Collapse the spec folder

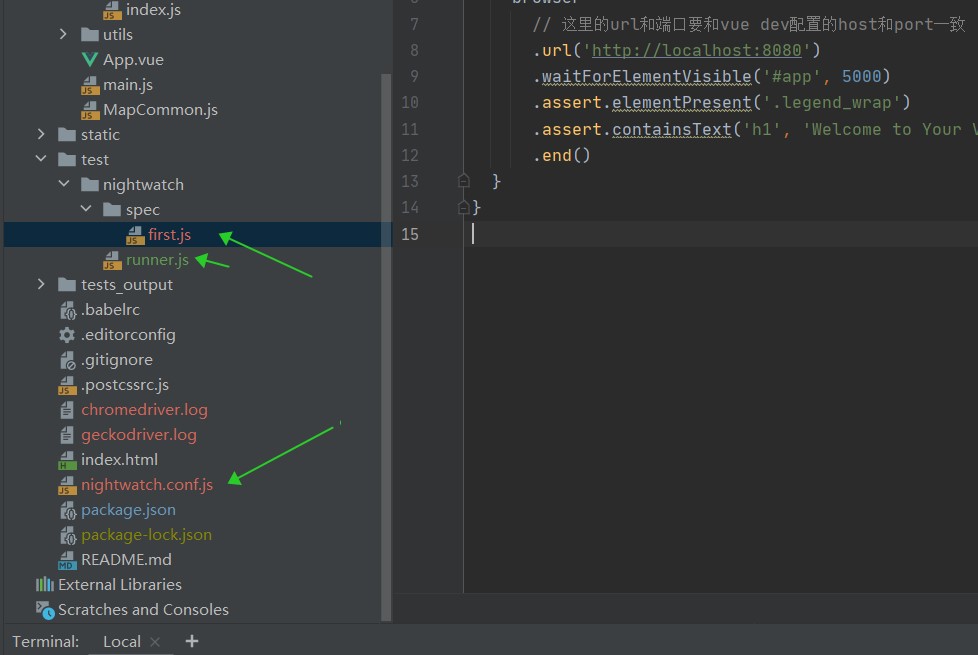pyautogui.click(x=86, y=209)
